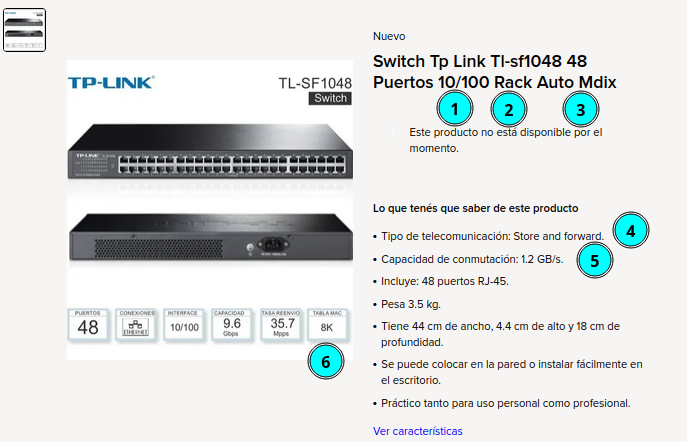Click the Capacidad 9.6 Gbps badge

(x=232, y=325)
